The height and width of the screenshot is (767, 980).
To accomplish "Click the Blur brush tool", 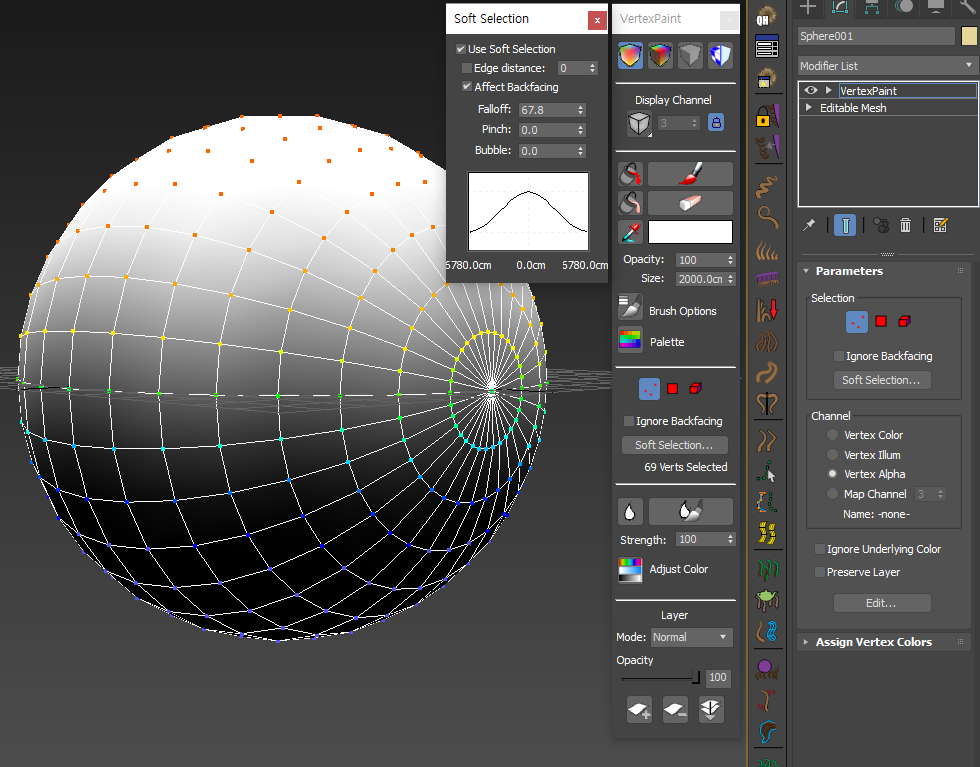I will tap(690, 511).
